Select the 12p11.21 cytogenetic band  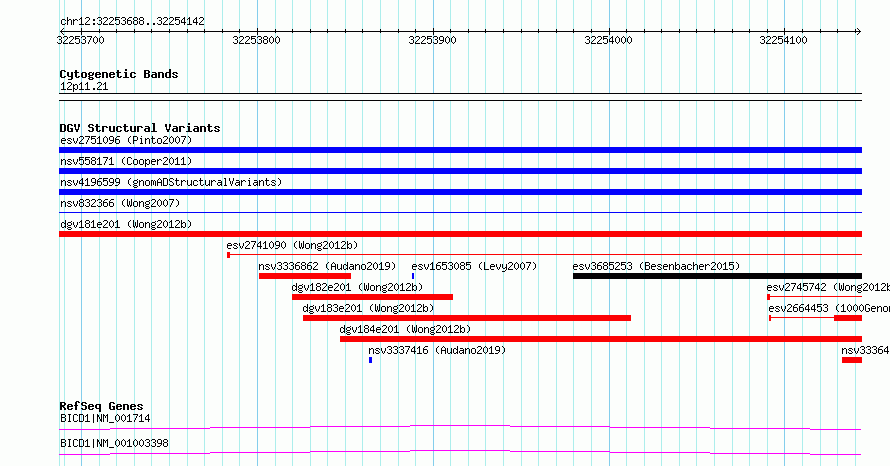[460, 97]
